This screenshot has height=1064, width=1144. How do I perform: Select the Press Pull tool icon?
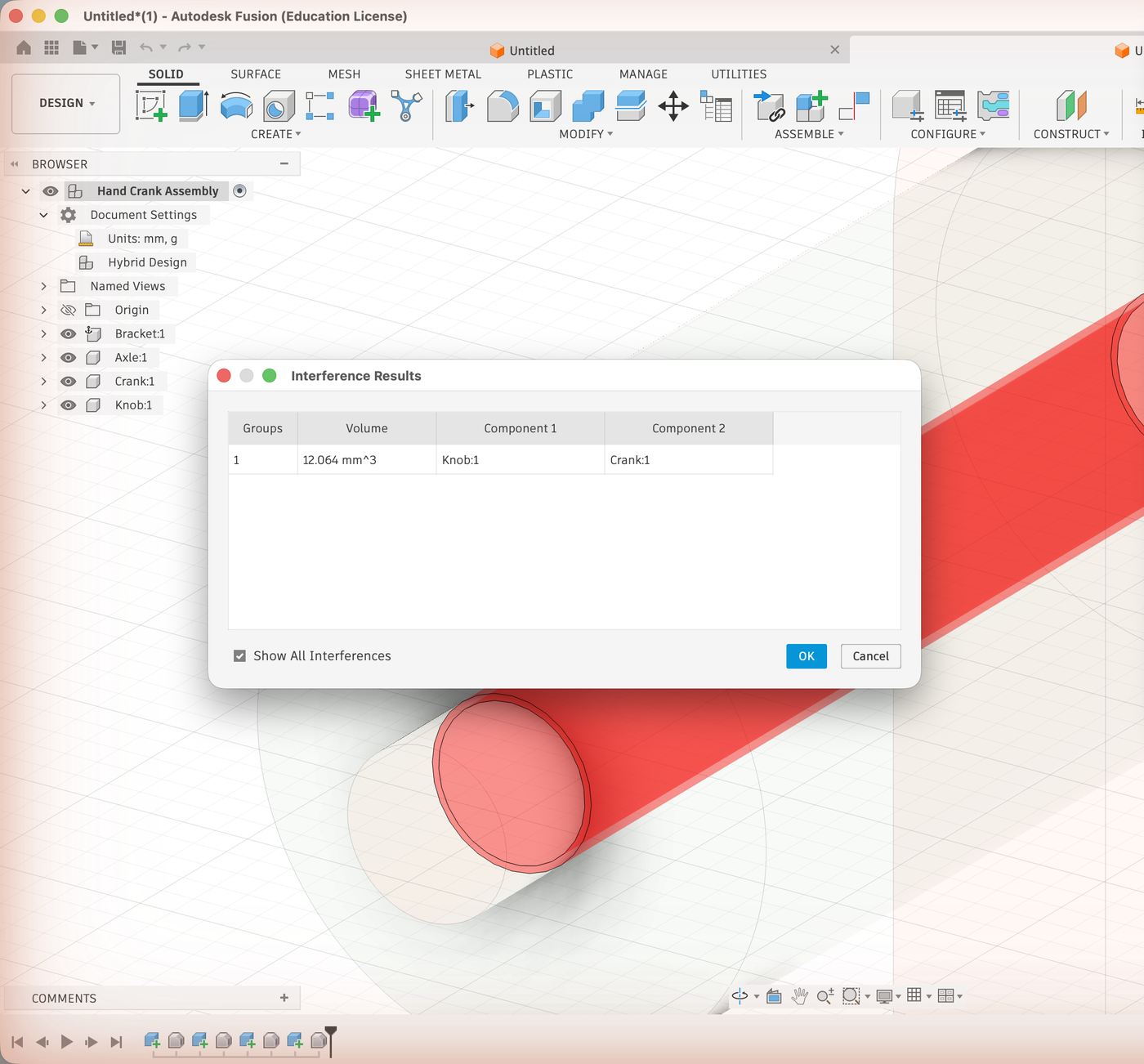coord(460,106)
